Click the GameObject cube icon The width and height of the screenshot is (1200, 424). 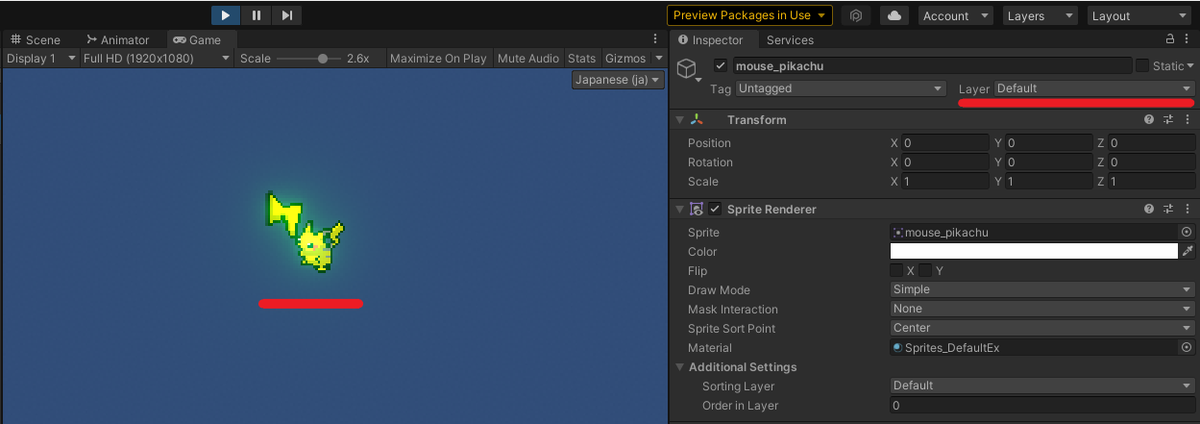(x=687, y=68)
